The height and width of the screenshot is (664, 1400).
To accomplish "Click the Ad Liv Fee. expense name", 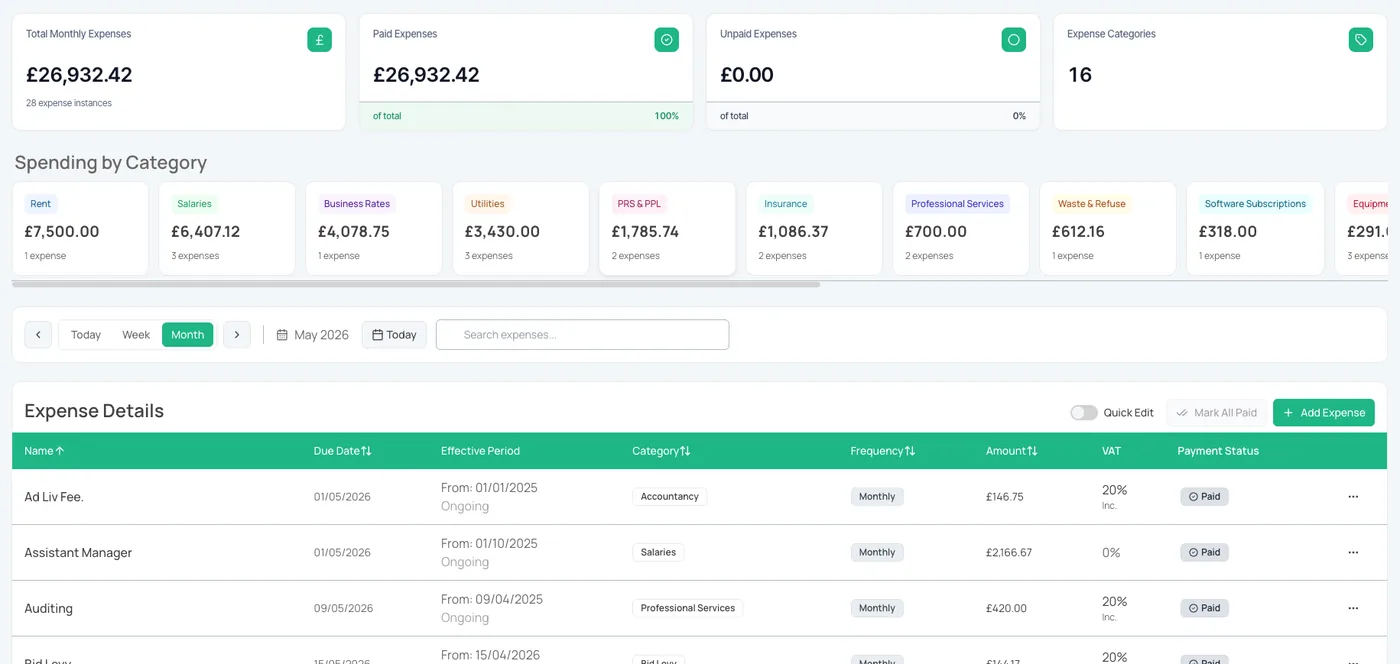I will pos(54,497).
